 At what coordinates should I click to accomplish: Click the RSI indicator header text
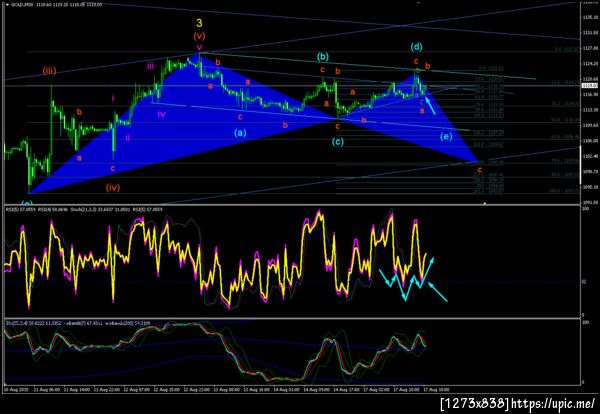click(x=83, y=209)
